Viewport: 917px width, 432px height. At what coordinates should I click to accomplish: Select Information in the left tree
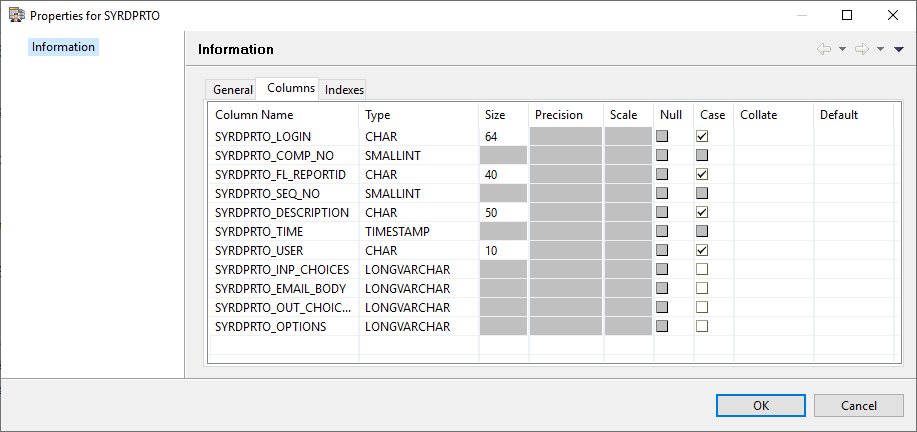(63, 47)
